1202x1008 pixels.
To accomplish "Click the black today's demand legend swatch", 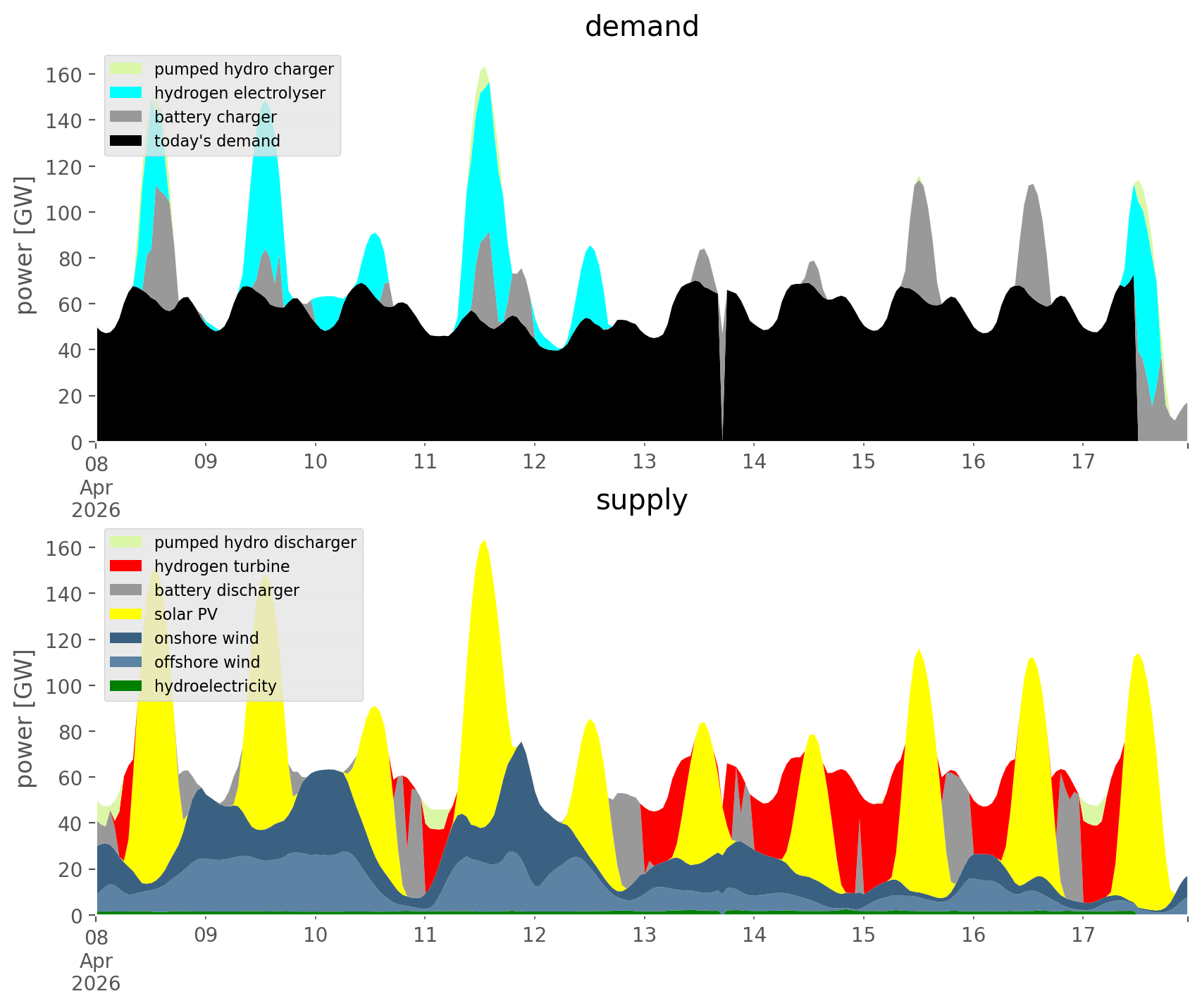I will [127, 141].
